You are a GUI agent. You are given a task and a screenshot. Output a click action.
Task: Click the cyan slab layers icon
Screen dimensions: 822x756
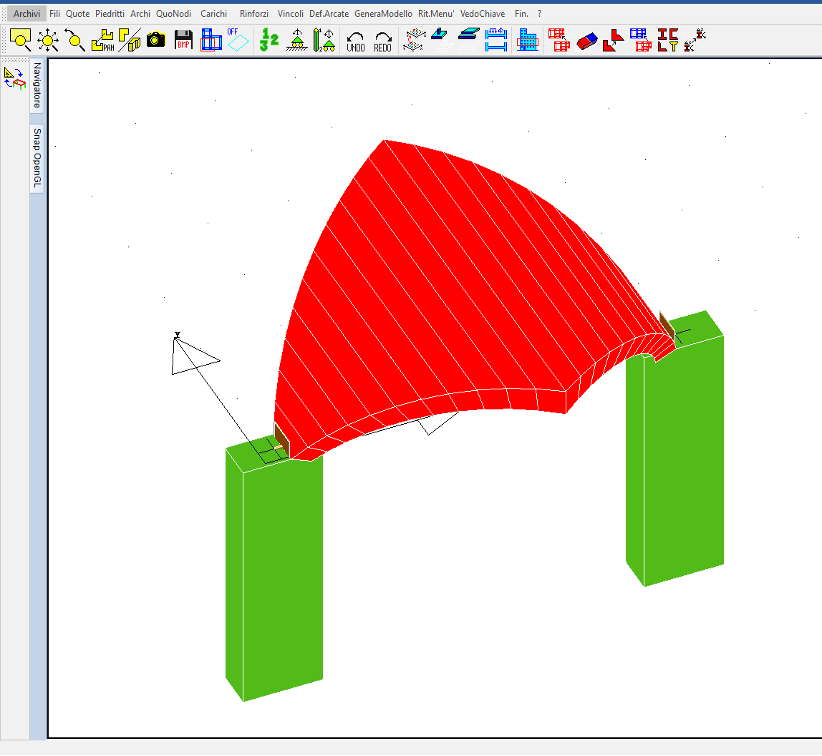(x=468, y=40)
